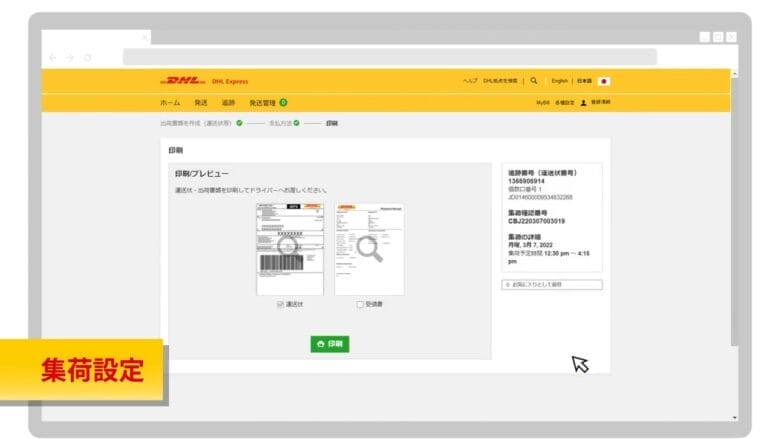
Task: Click the user profile icon in navigation
Action: [x=584, y=102]
